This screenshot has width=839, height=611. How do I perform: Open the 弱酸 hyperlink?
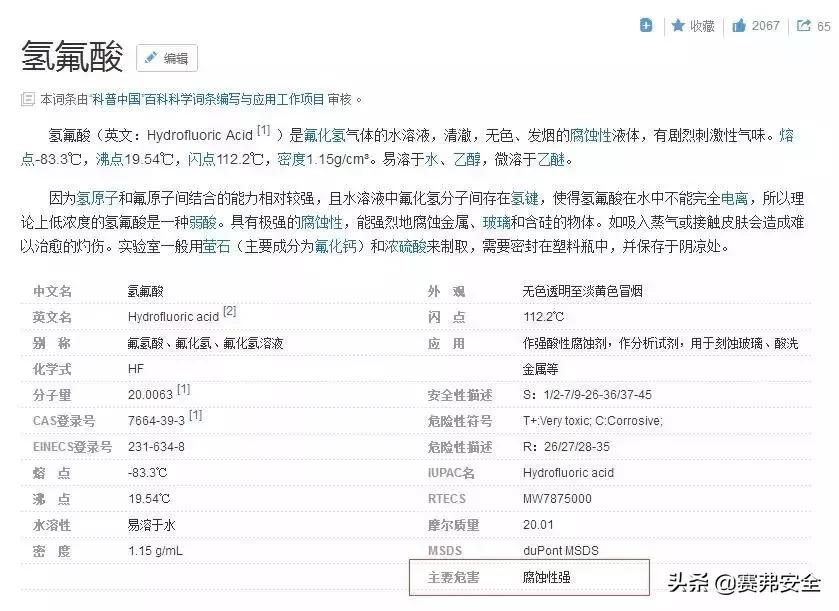203,221
